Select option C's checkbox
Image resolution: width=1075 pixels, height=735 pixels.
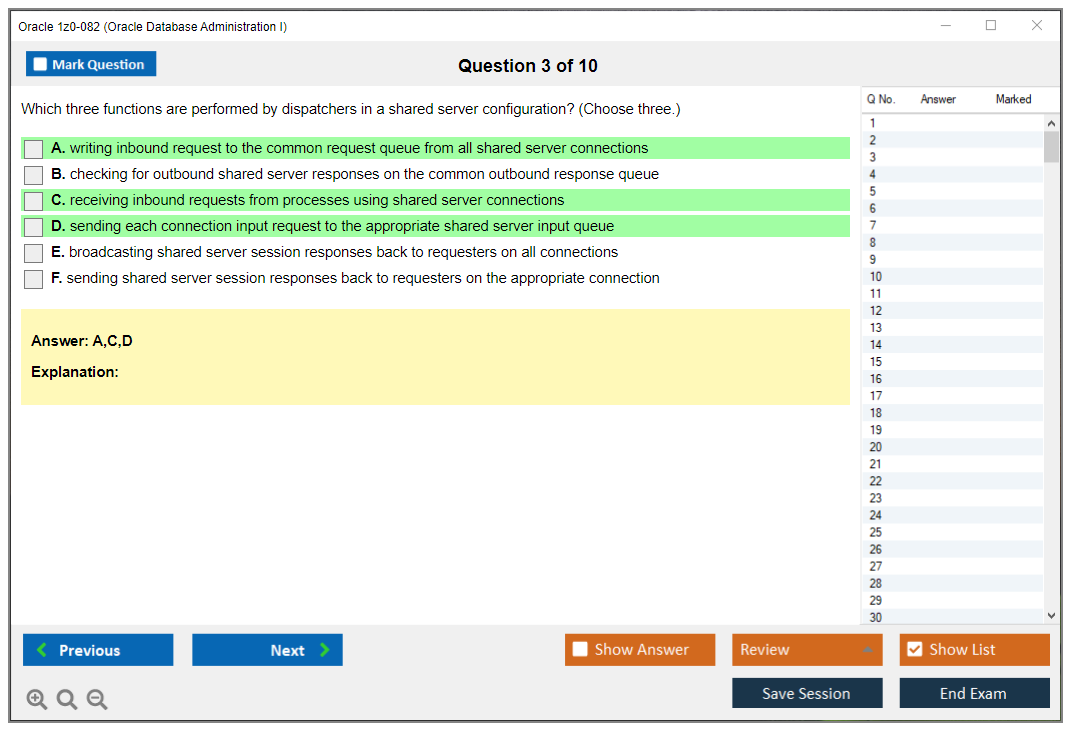(x=33, y=200)
